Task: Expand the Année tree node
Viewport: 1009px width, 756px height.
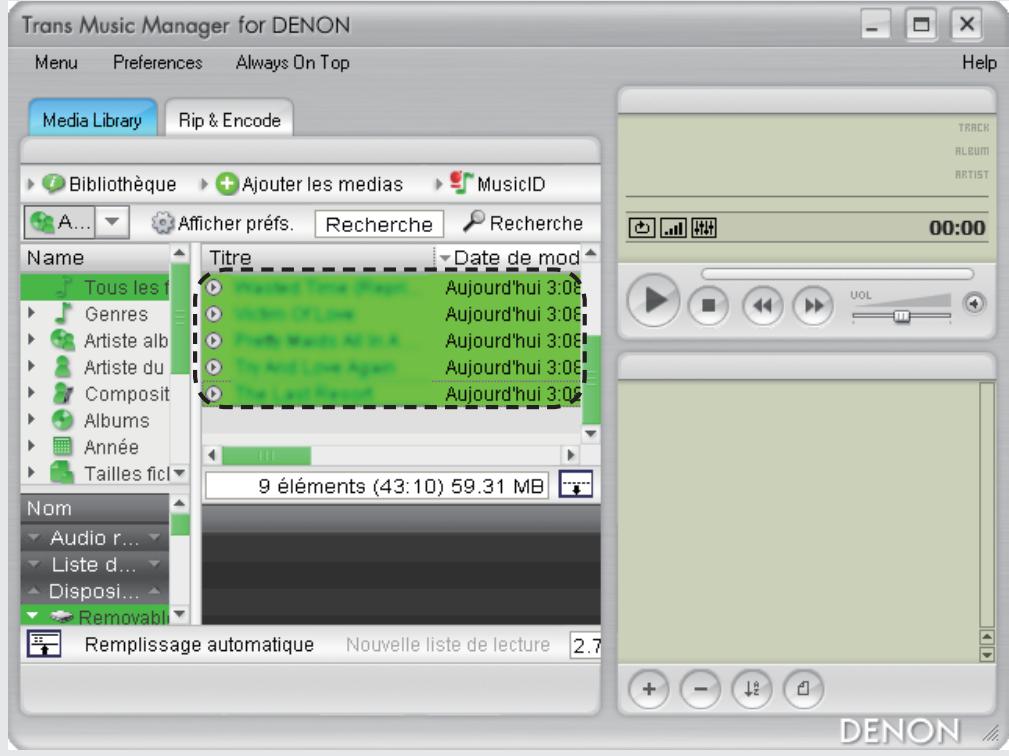Action: 31,446
